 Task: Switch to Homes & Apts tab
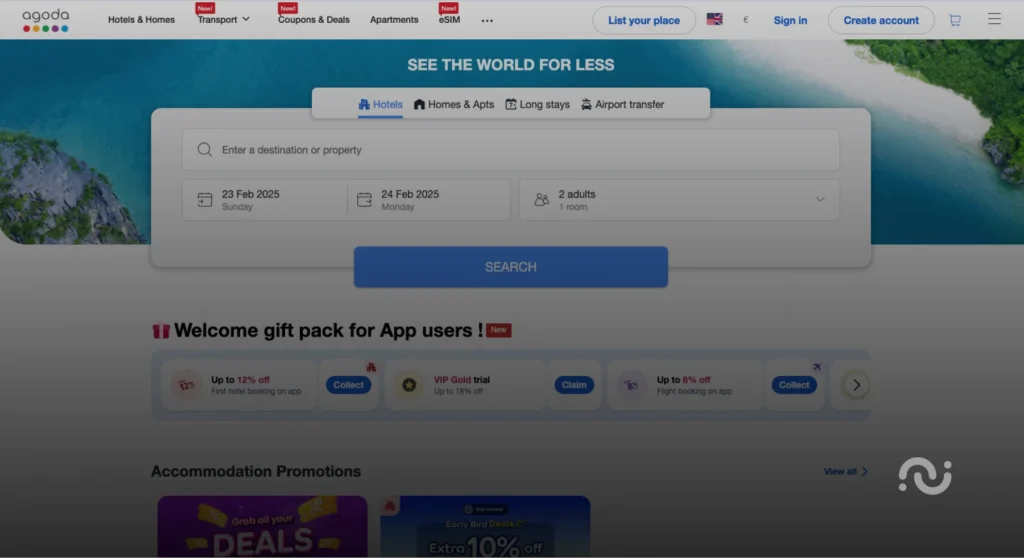click(454, 105)
